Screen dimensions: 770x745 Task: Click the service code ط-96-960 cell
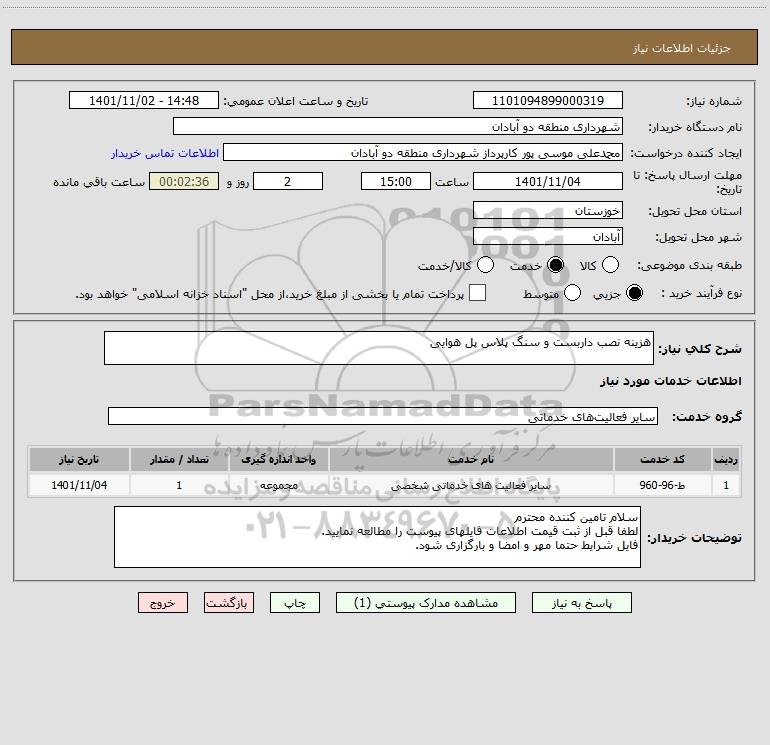click(662, 486)
